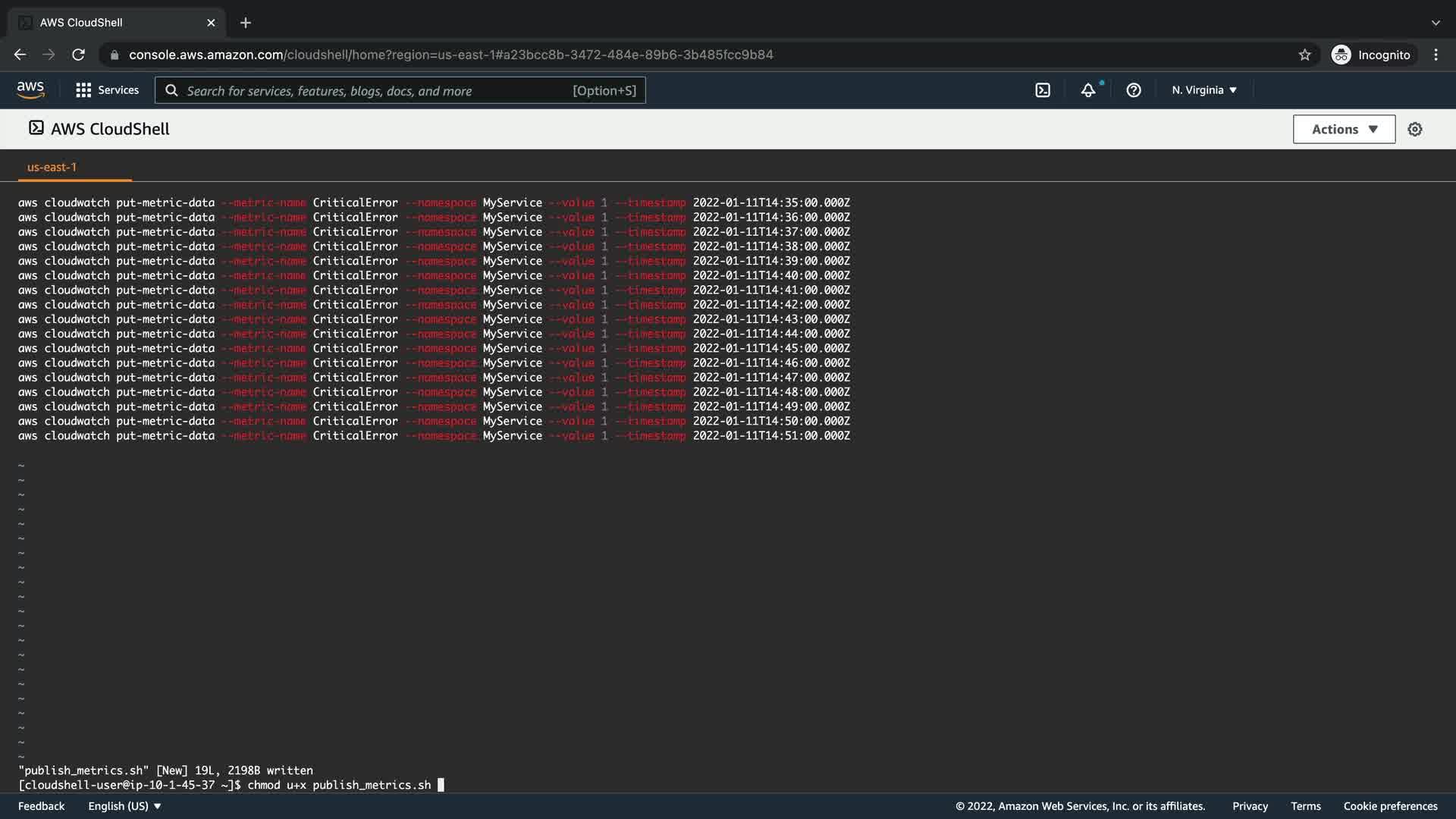Reload the browser page
This screenshot has height=819, width=1456.
pos(78,55)
